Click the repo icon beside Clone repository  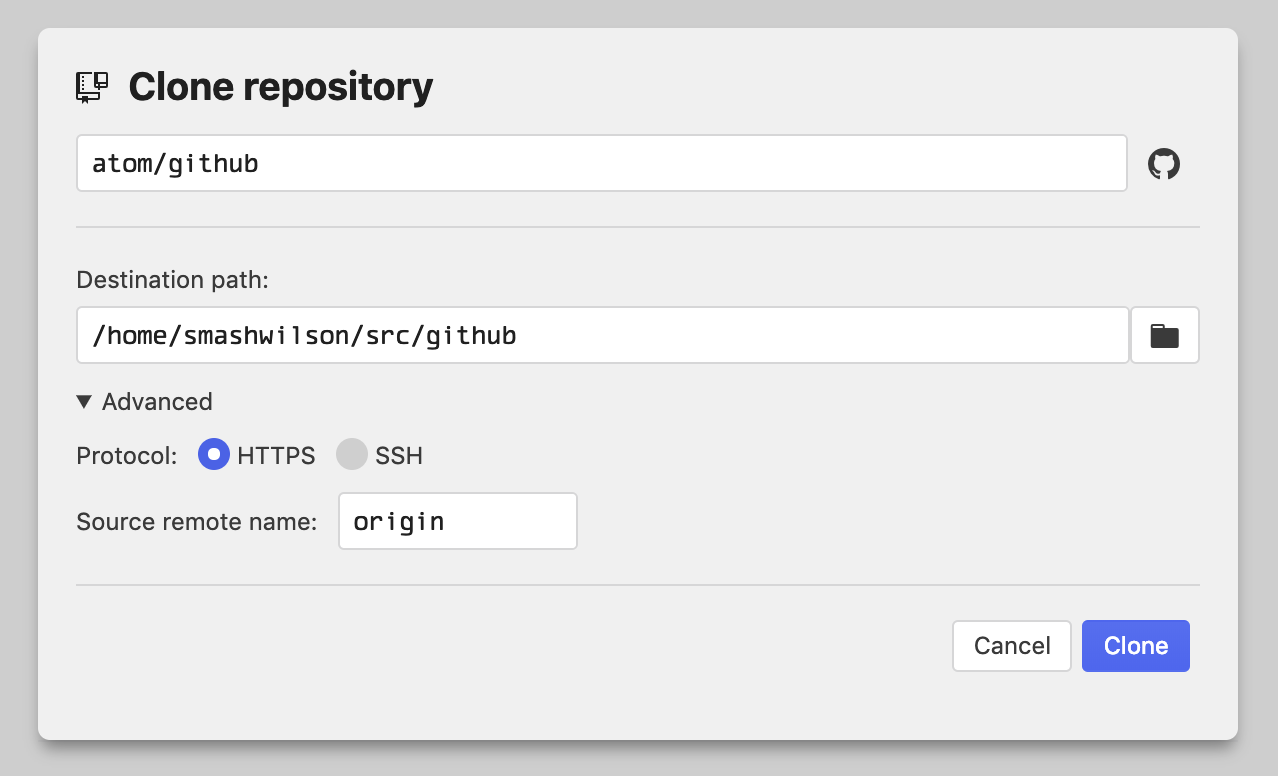pos(93,87)
